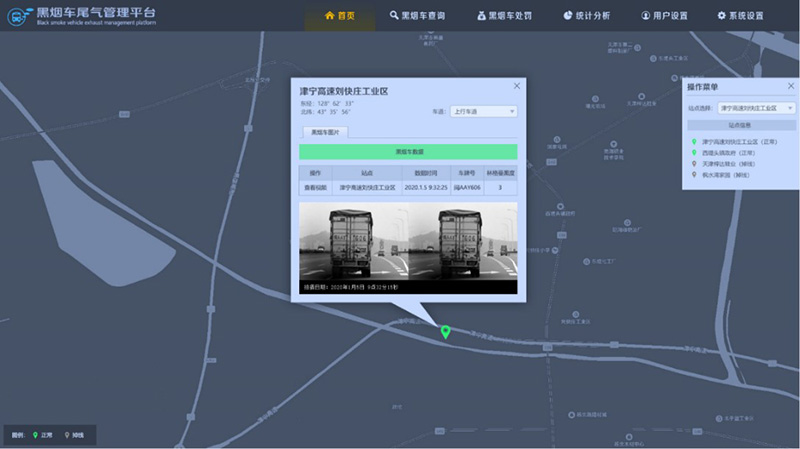Open 用户设置 user settings
This screenshot has height=449, width=800.
[x=664, y=16]
